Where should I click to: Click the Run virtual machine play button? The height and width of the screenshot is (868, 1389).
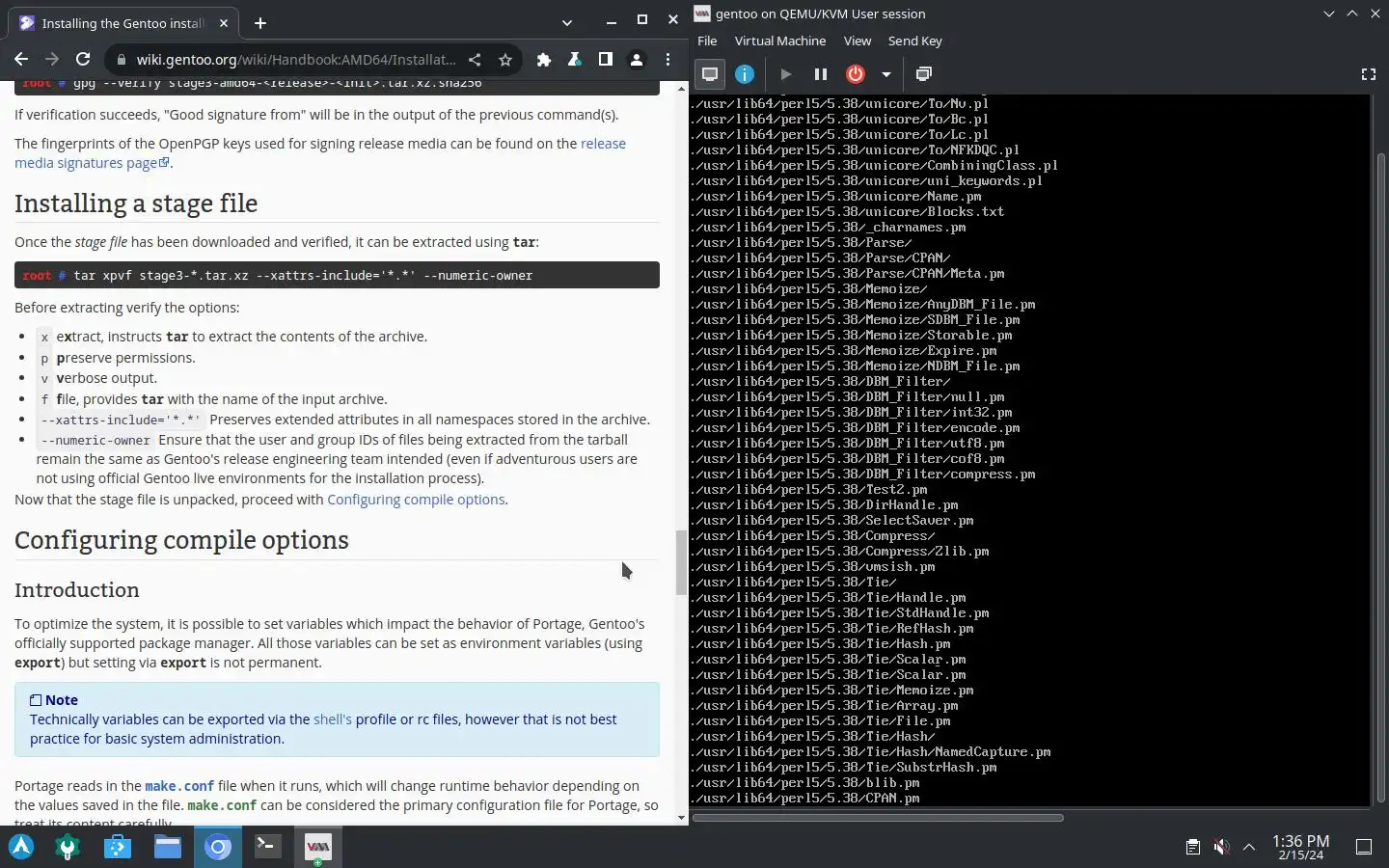click(786, 74)
